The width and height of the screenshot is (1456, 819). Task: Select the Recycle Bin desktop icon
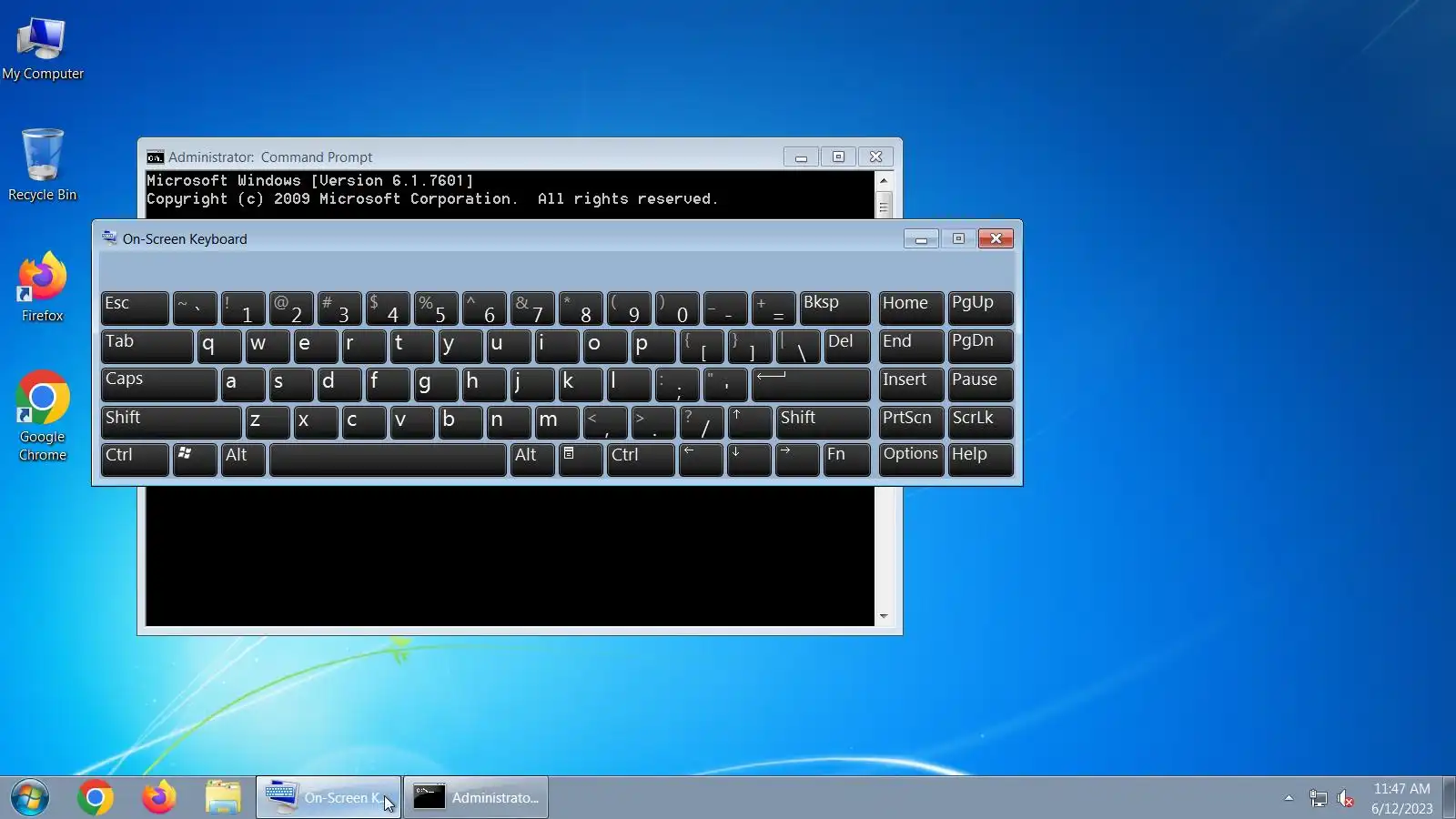click(x=43, y=165)
